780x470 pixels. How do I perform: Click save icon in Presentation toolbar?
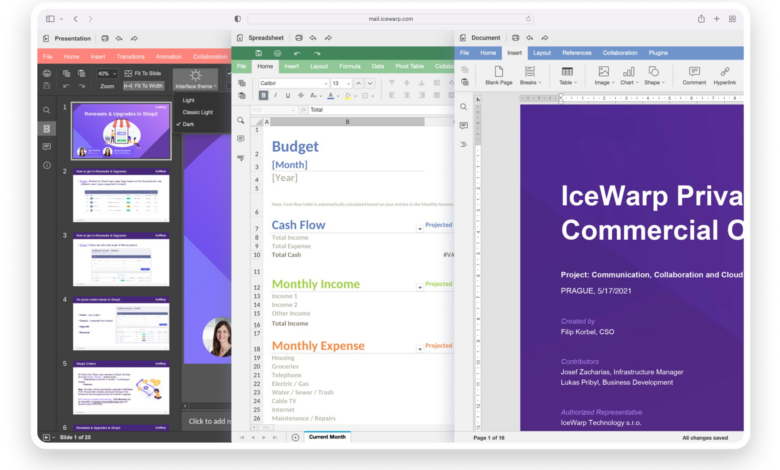(47, 86)
